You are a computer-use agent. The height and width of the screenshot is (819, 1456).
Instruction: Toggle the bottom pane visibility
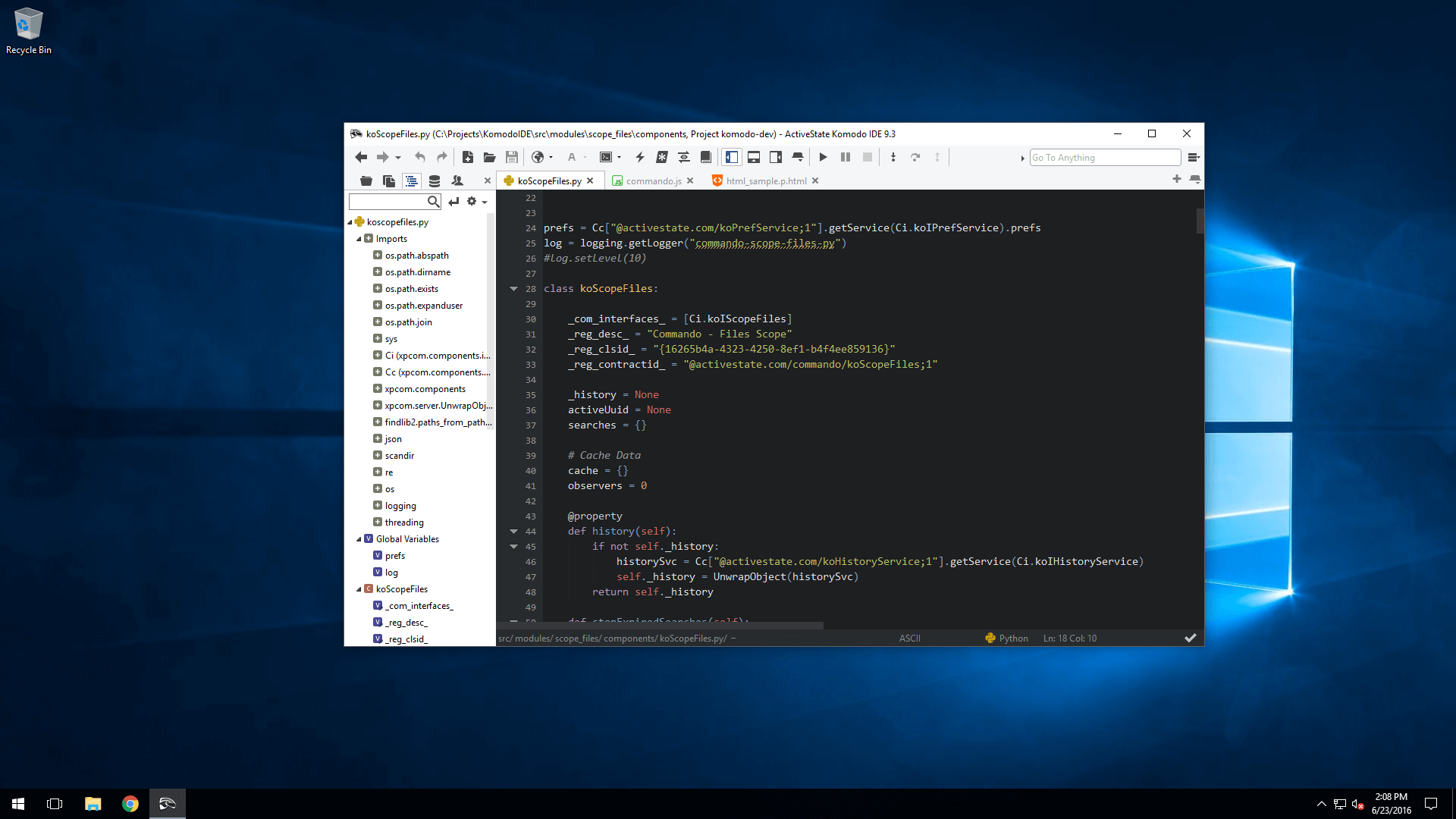point(753,157)
